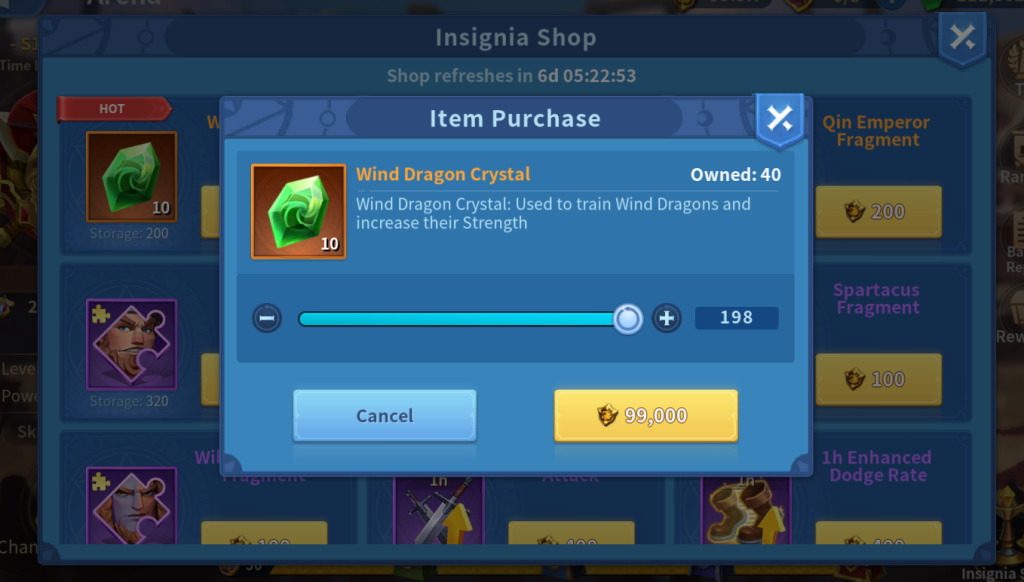Viewport: 1024px width, 582px height.
Task: Click the plus button to increase quantity
Action: click(x=666, y=318)
